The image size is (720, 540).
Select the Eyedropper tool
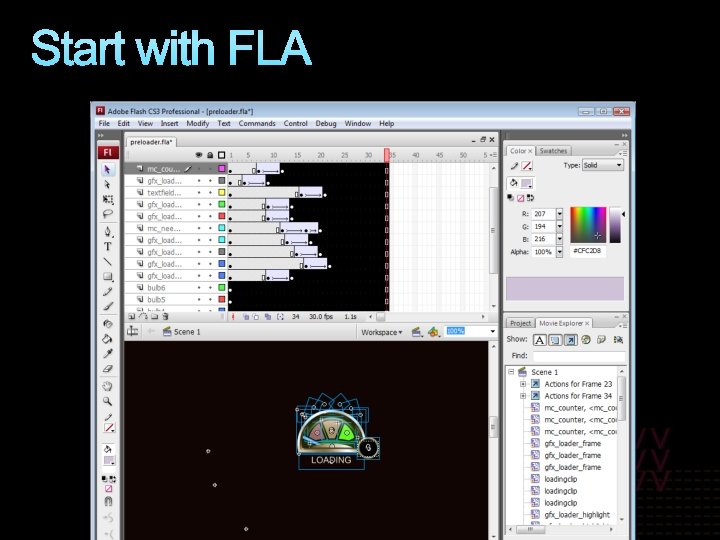pos(107,354)
